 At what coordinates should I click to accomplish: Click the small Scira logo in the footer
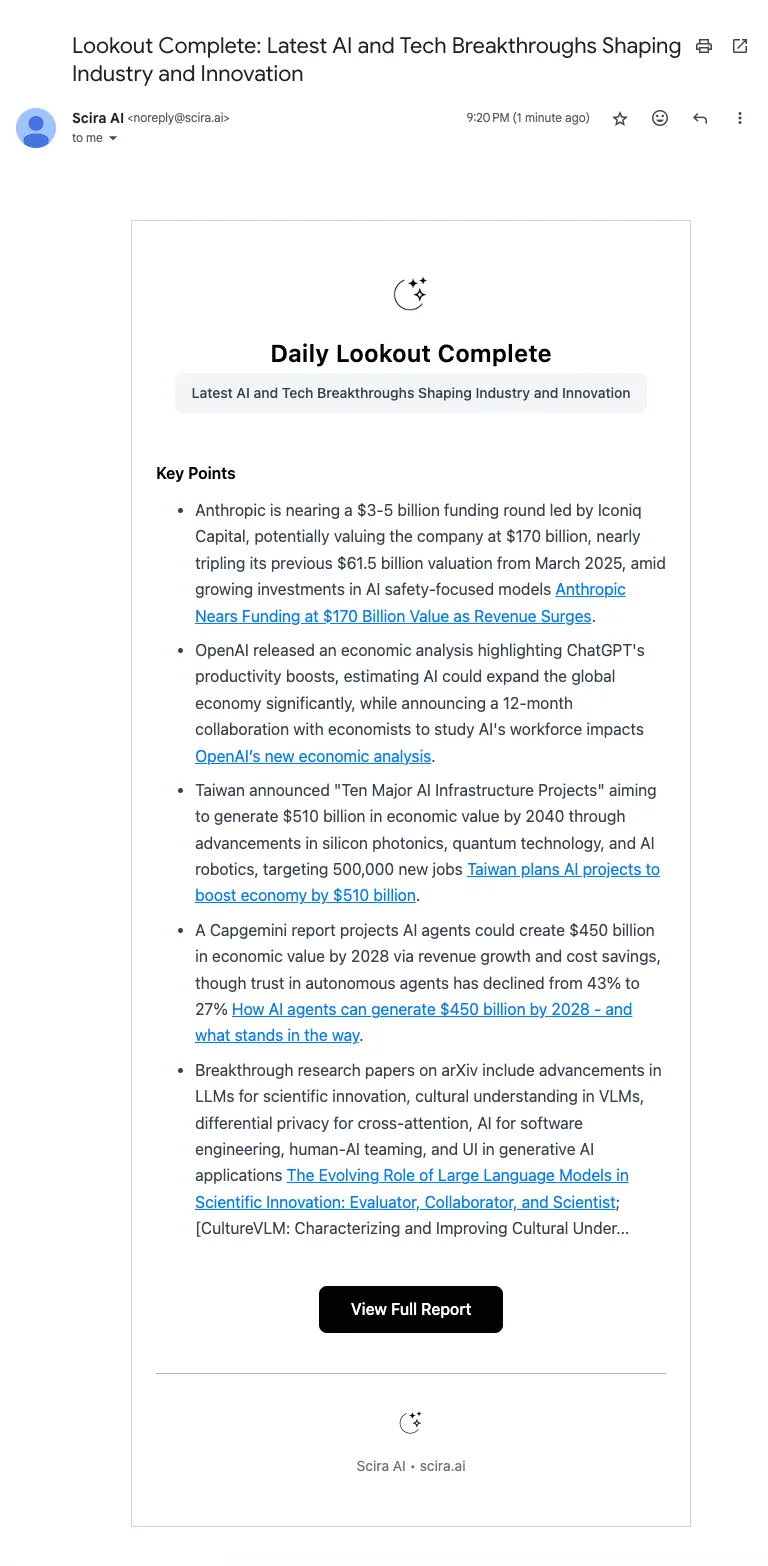point(410,1422)
